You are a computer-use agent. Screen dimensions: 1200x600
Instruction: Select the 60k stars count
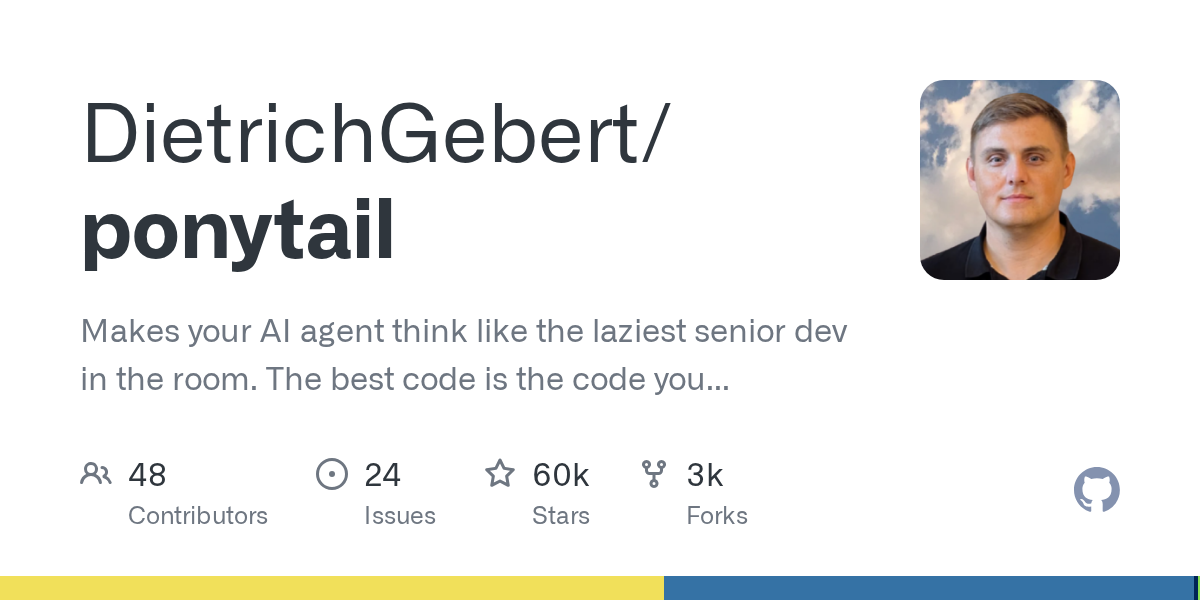coord(561,474)
